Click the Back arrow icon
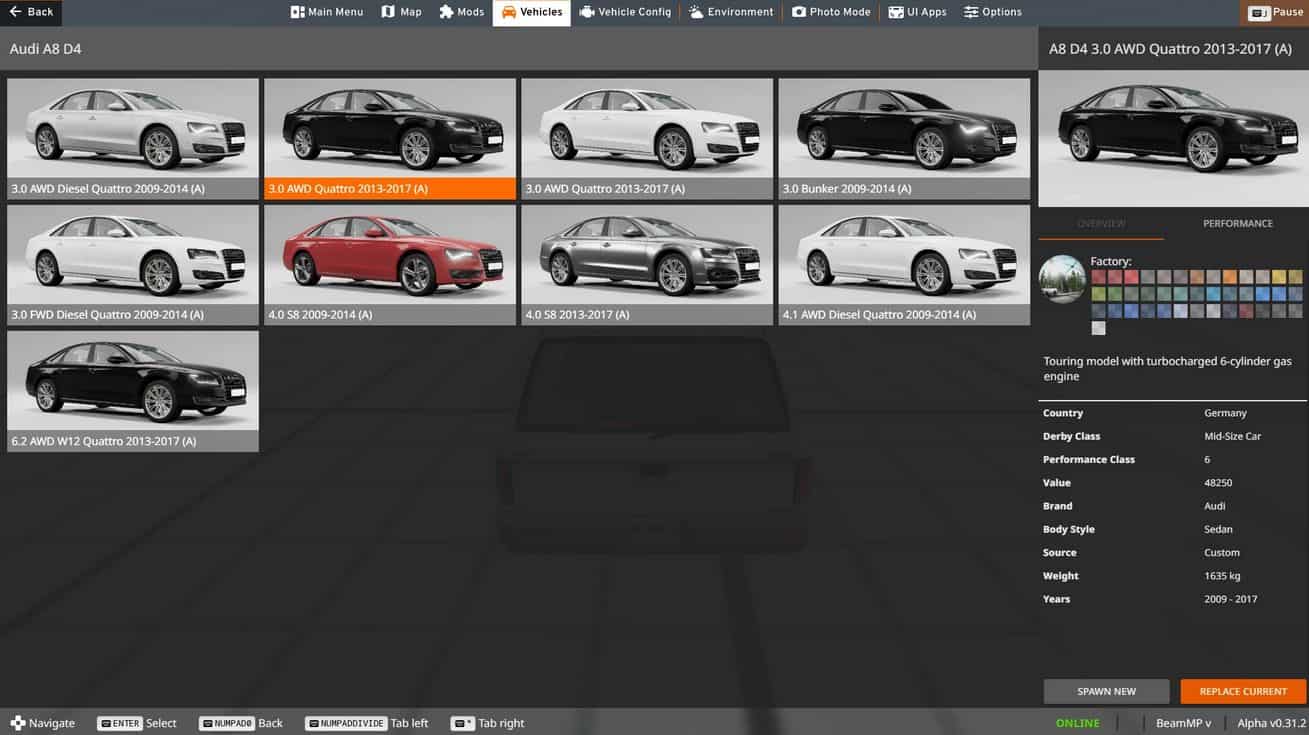The width and height of the screenshot is (1309, 735). [x=15, y=12]
